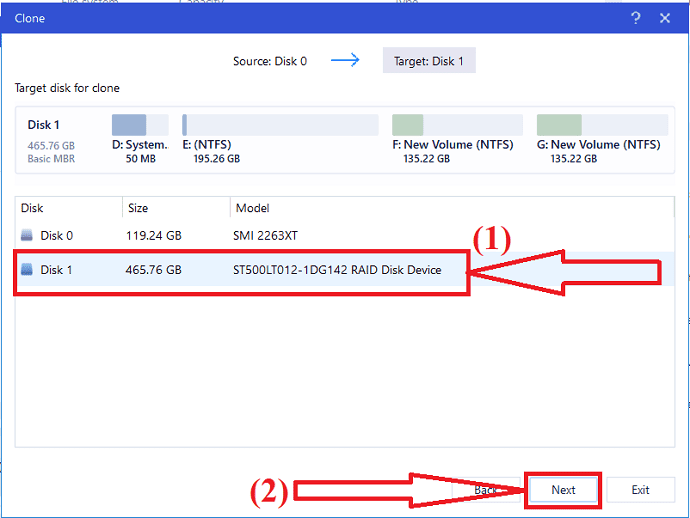Select the Source: Disk 0 step label

coord(270,61)
